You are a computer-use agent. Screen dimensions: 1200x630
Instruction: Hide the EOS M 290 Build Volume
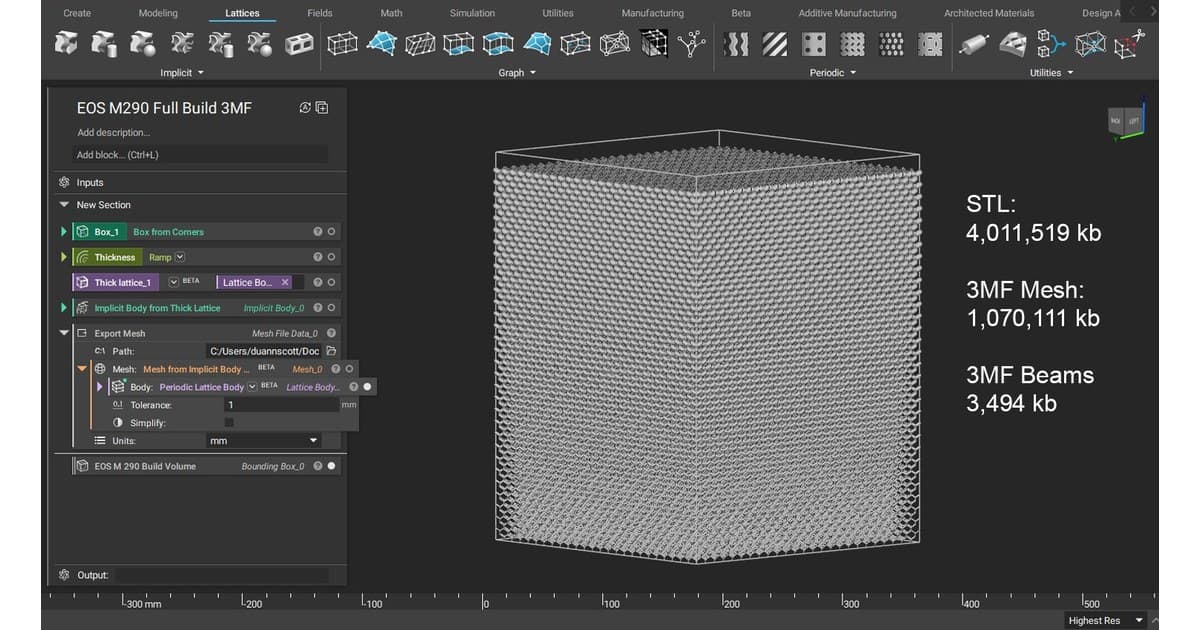tap(331, 466)
